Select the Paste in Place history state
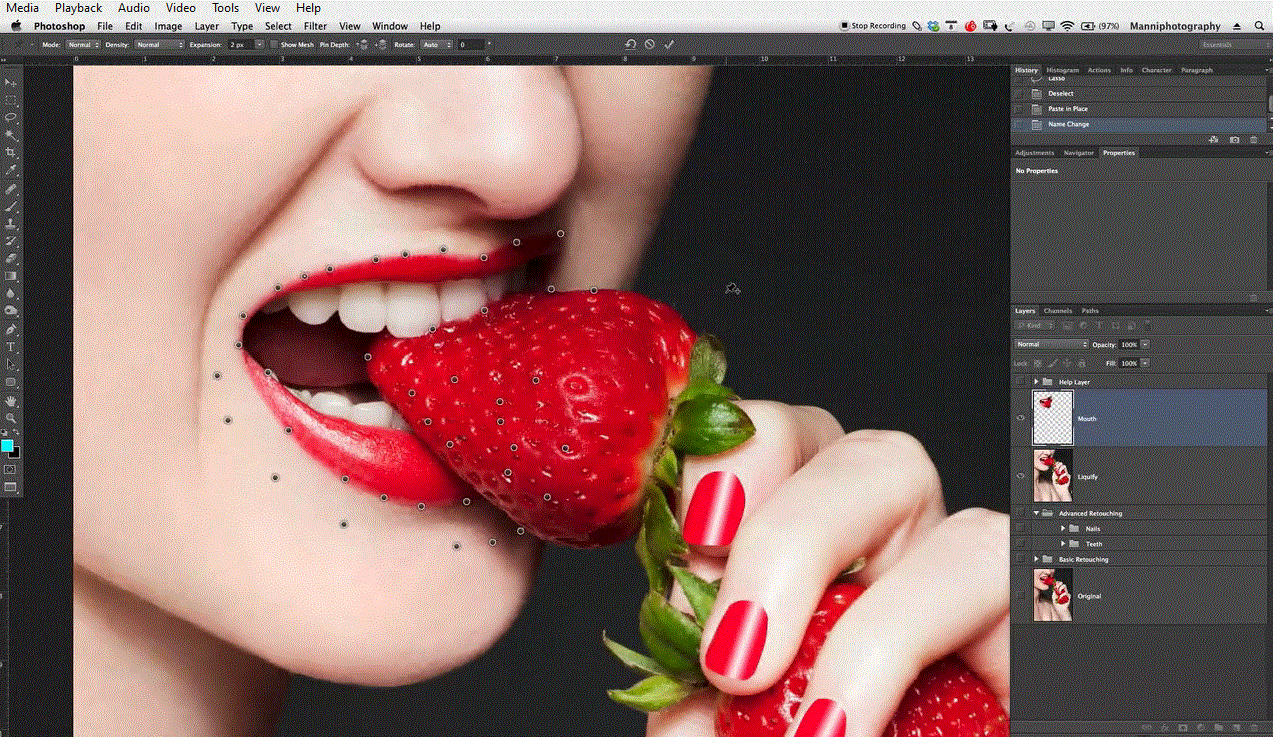 click(x=1068, y=109)
